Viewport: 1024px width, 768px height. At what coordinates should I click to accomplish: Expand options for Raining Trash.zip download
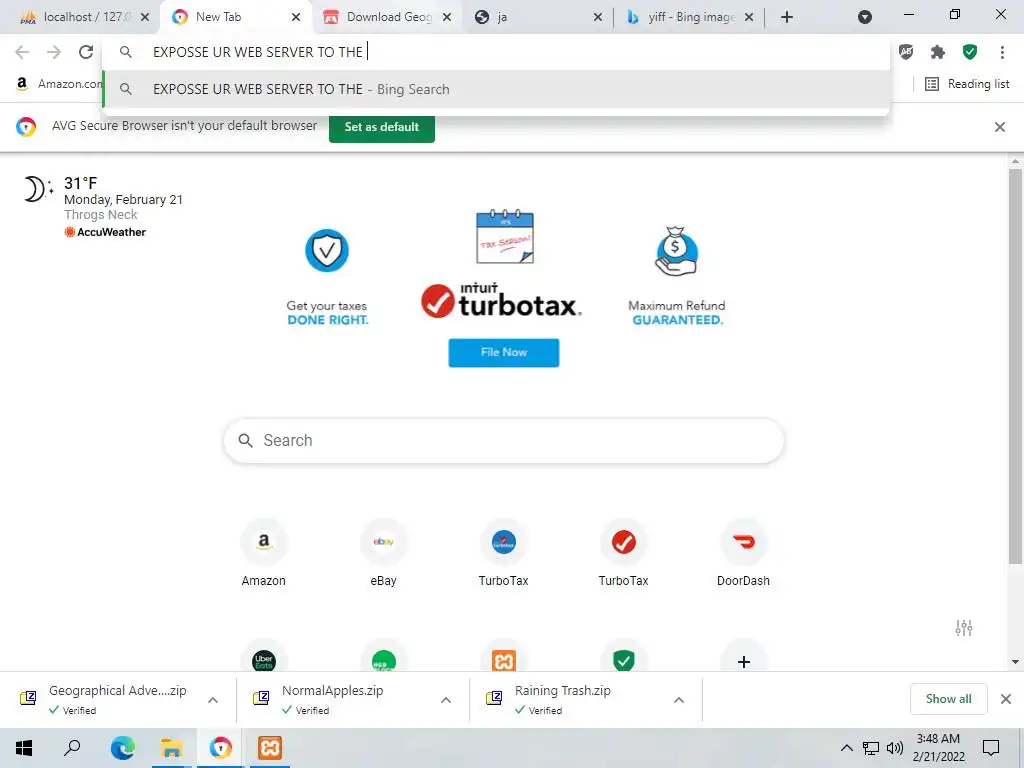tap(679, 700)
